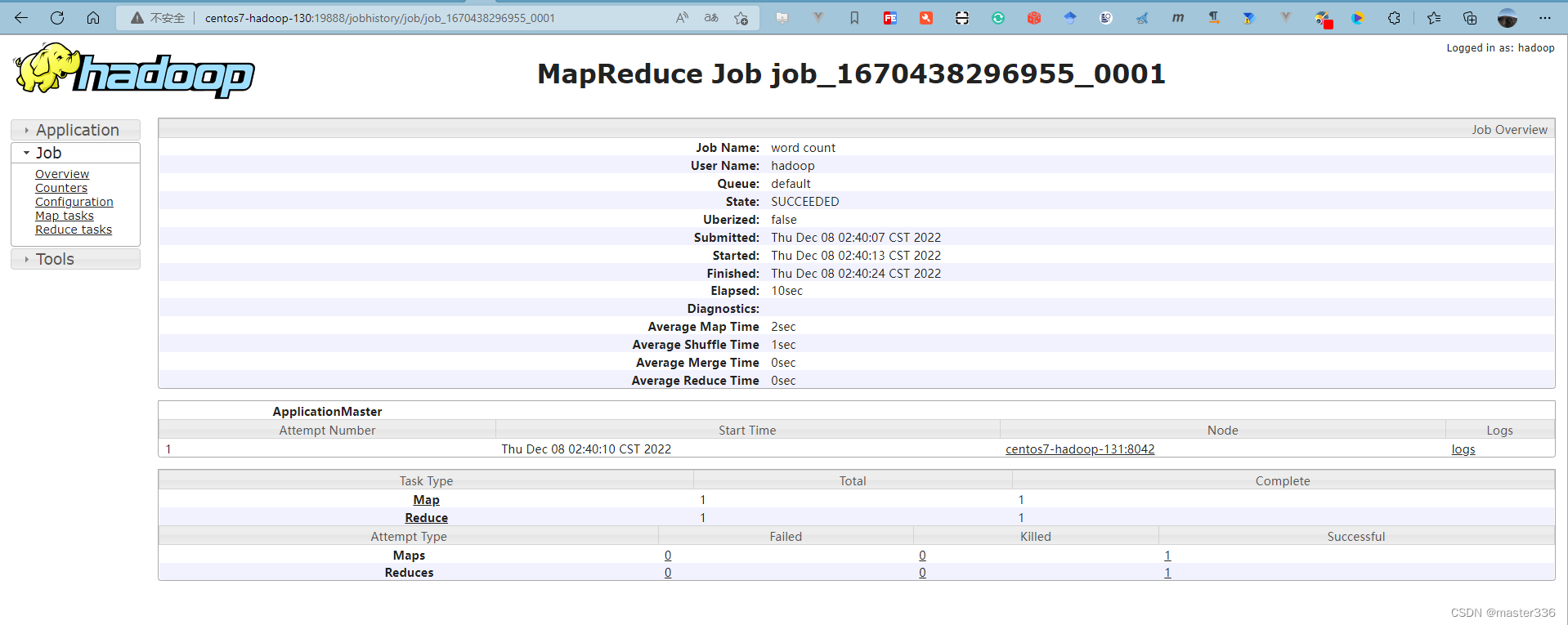Open the browser settings ellipsis menu
Screen dimensions: 1568x625
(x=1544, y=17)
